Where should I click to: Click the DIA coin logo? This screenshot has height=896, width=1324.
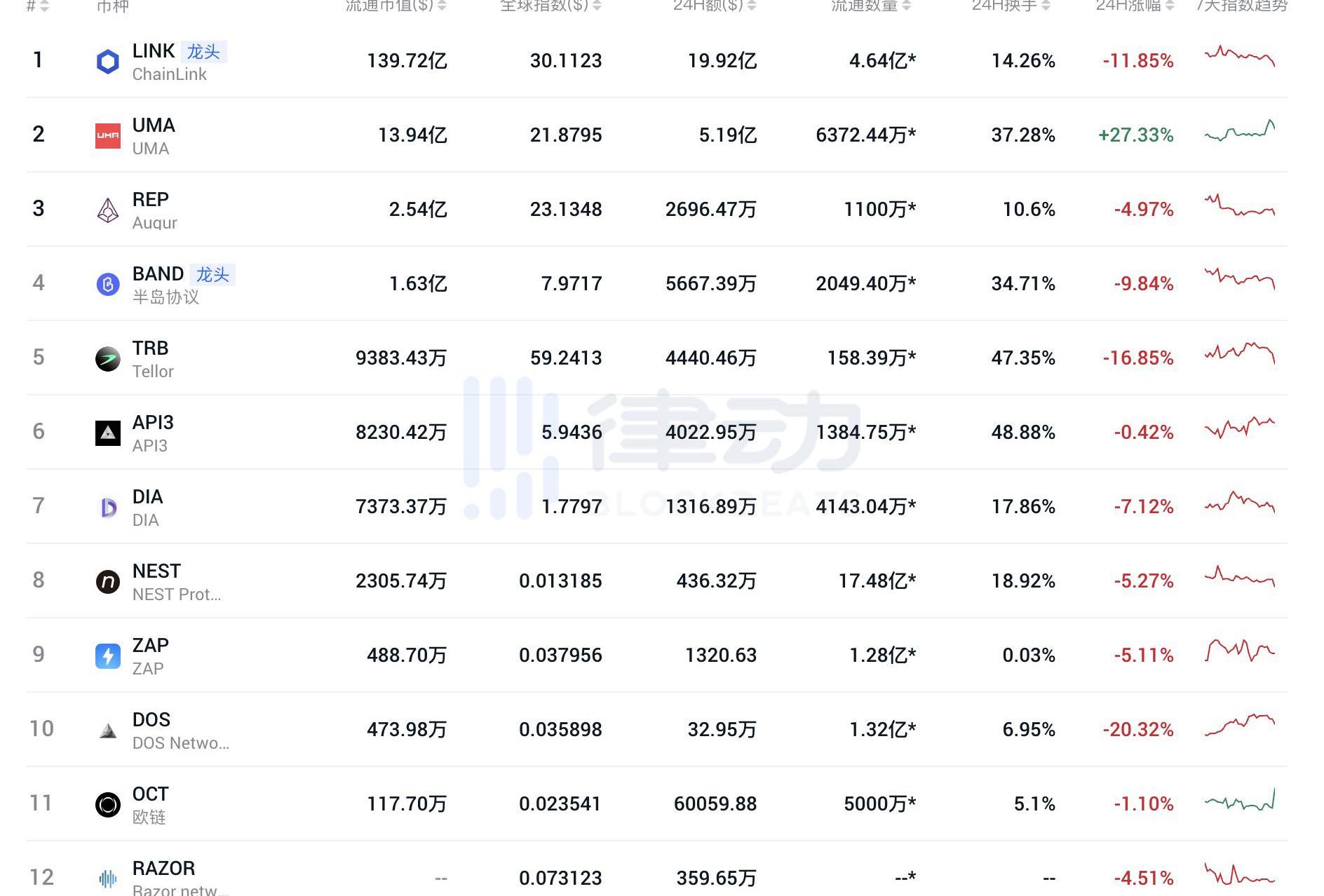coord(107,508)
